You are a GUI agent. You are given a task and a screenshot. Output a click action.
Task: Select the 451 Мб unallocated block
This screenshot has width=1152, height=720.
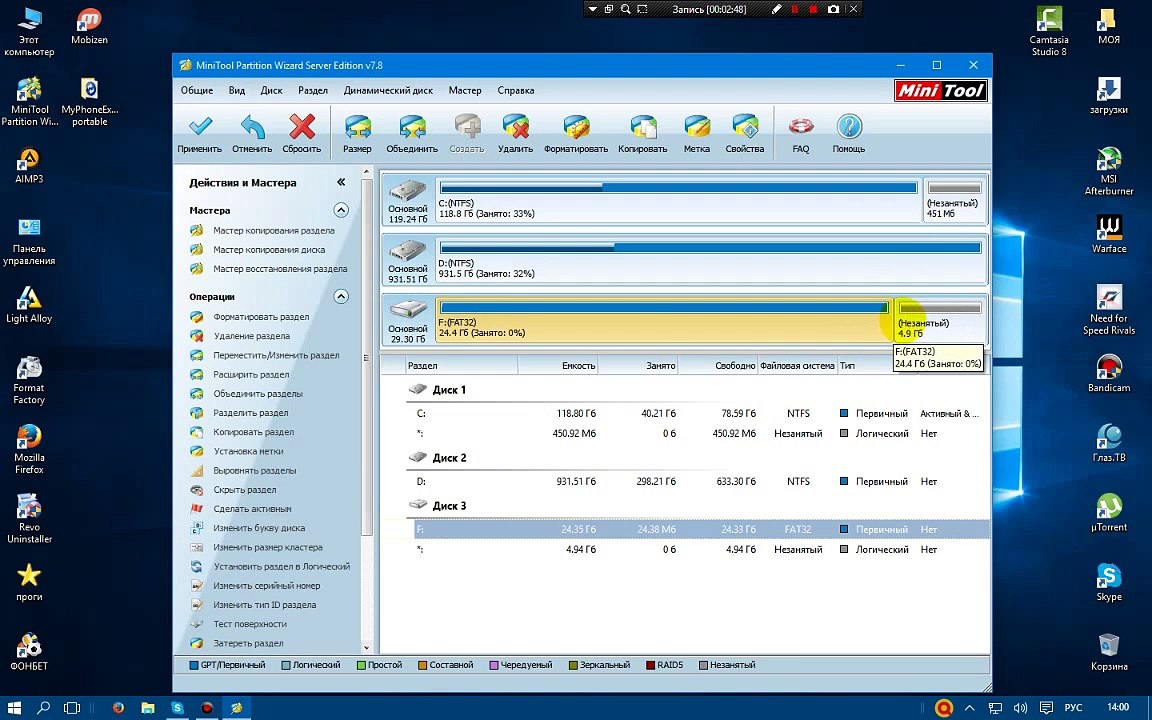coord(954,199)
